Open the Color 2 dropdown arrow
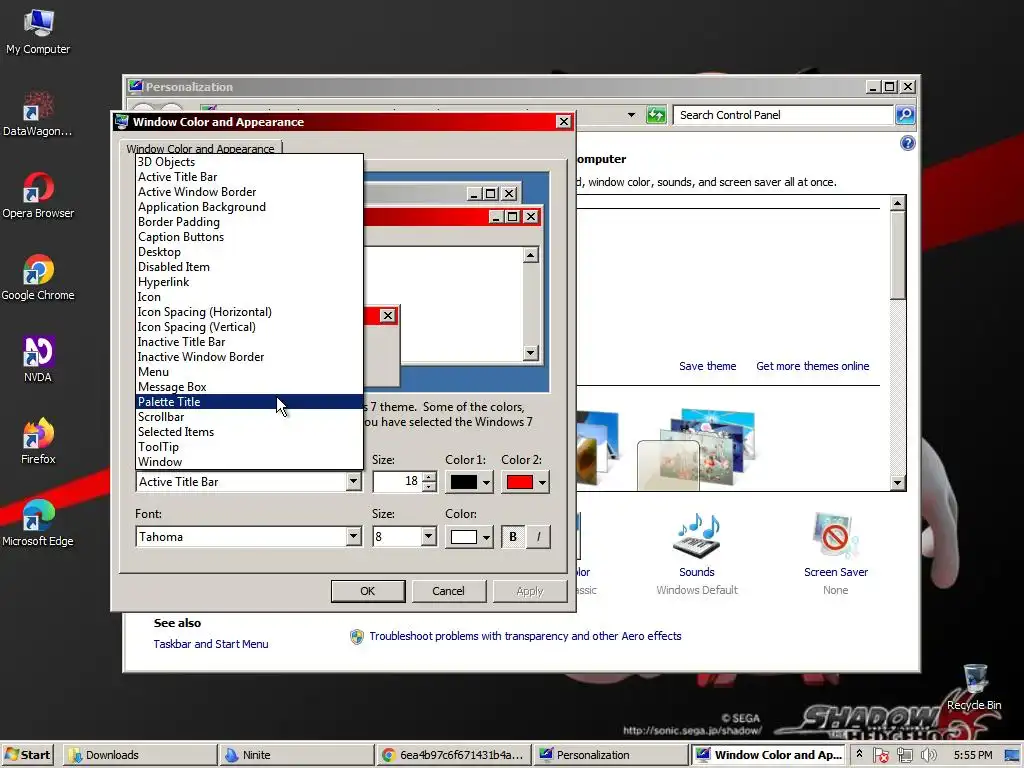 (542, 483)
